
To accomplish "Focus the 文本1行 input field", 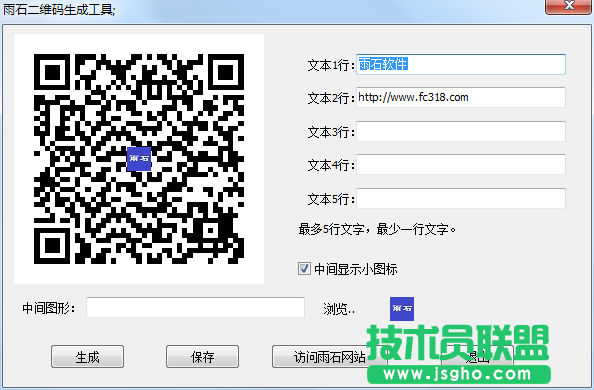I will coord(461,64).
